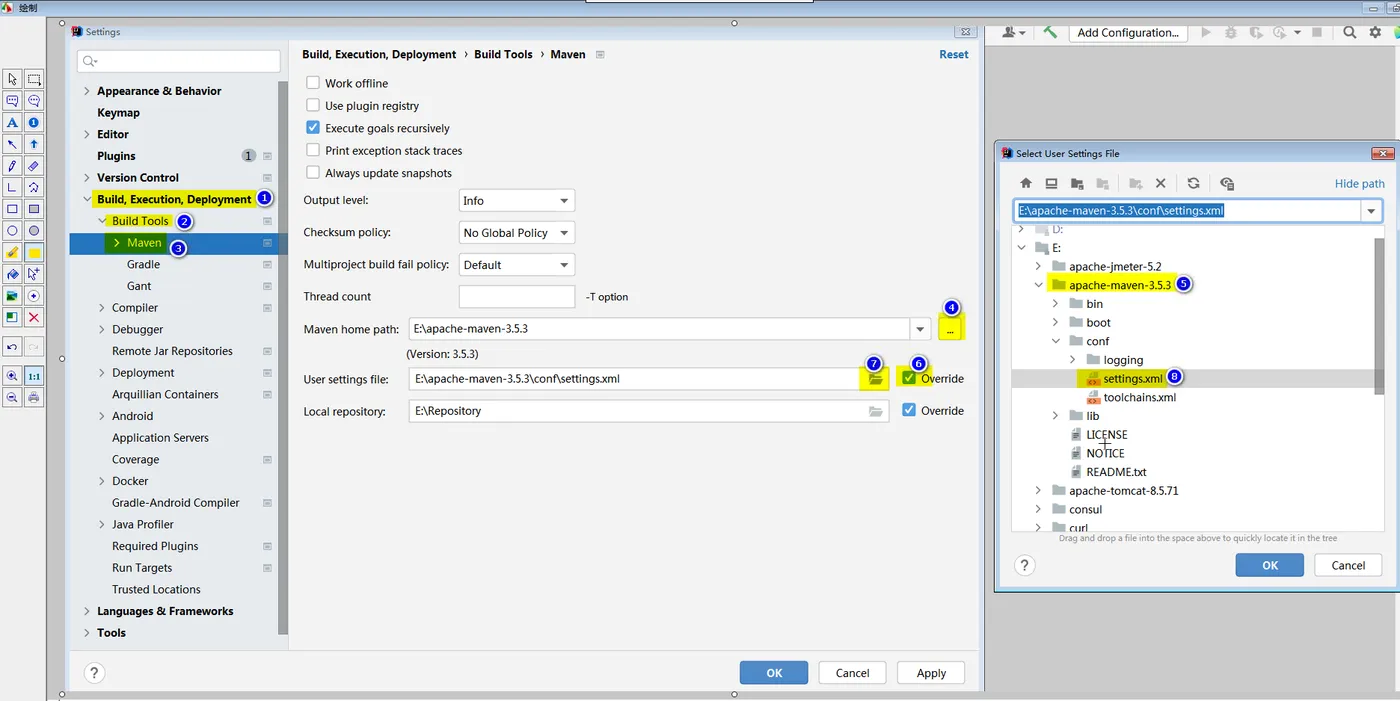Reset zoom with the 1:1 button
1400x701 pixels.
tap(34, 376)
